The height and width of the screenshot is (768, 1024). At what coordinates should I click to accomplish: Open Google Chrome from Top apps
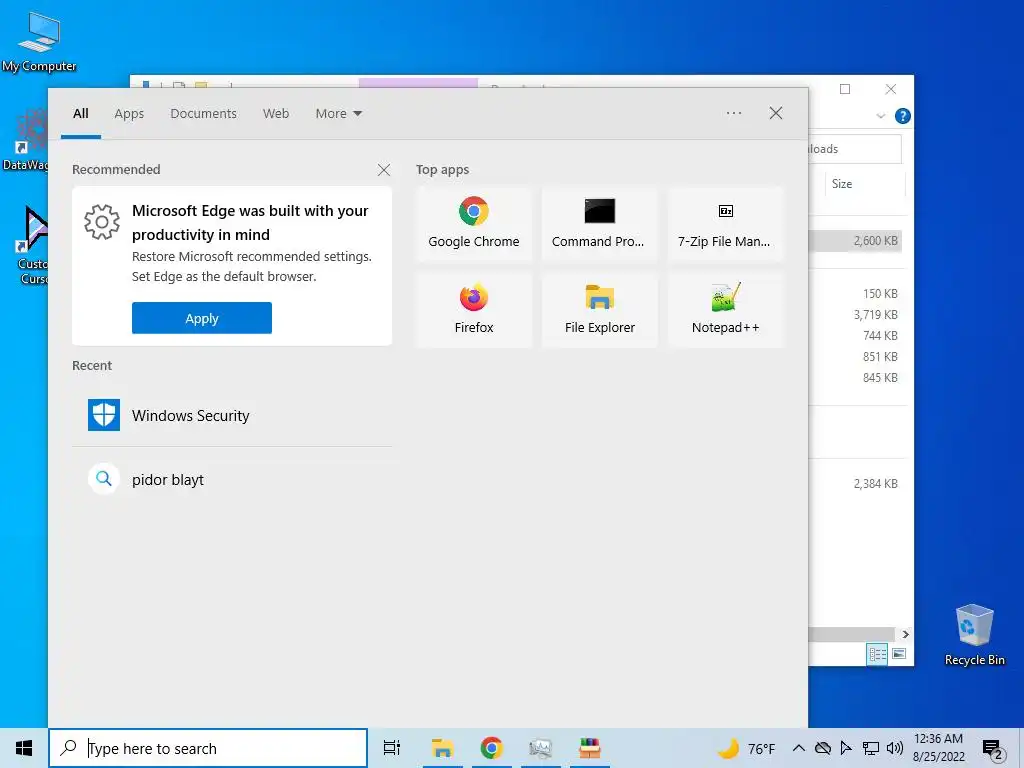coord(473,224)
